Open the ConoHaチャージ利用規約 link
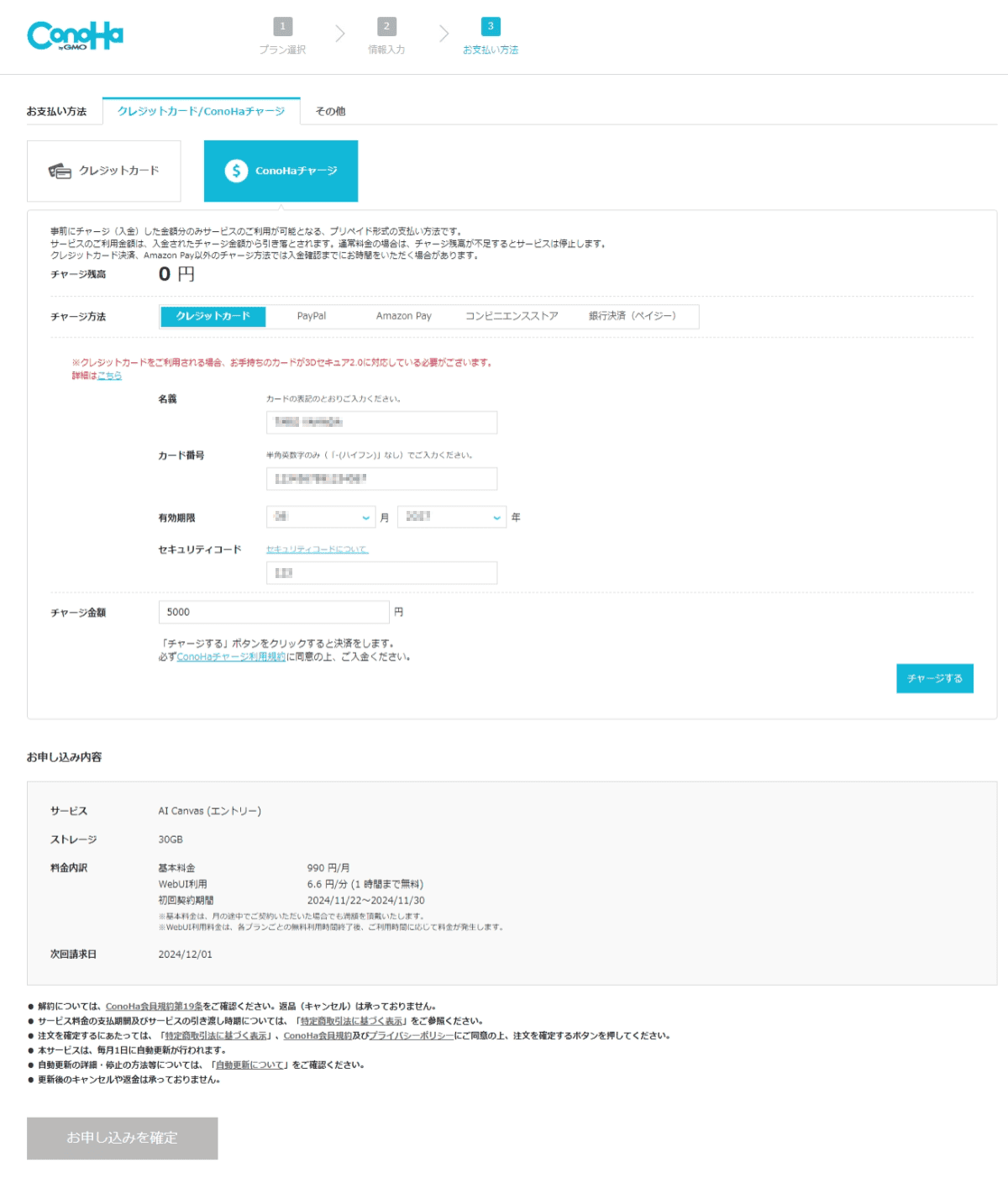The height and width of the screenshot is (1189, 1008). (x=231, y=657)
